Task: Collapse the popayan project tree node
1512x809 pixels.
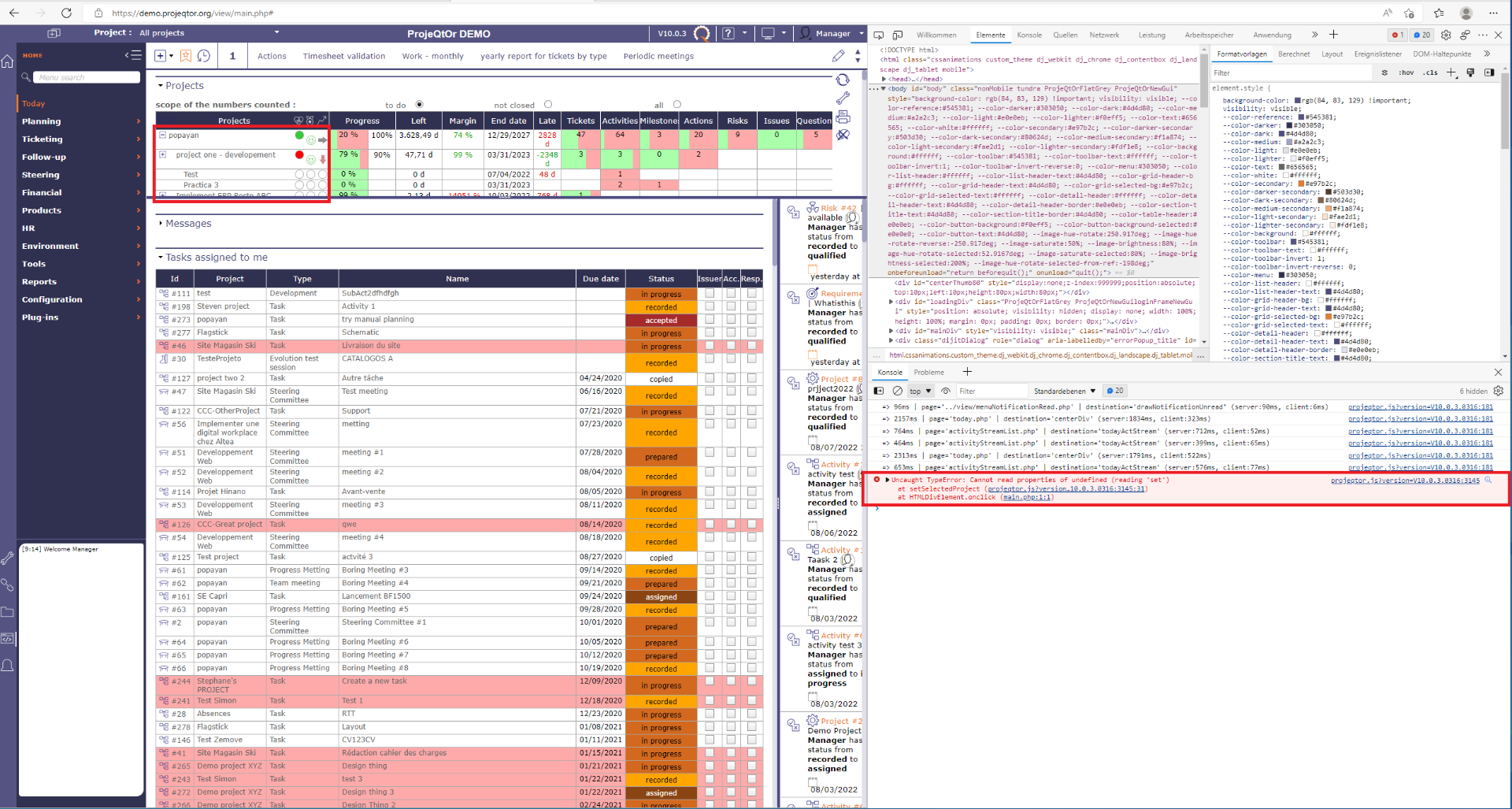Action: [x=162, y=135]
